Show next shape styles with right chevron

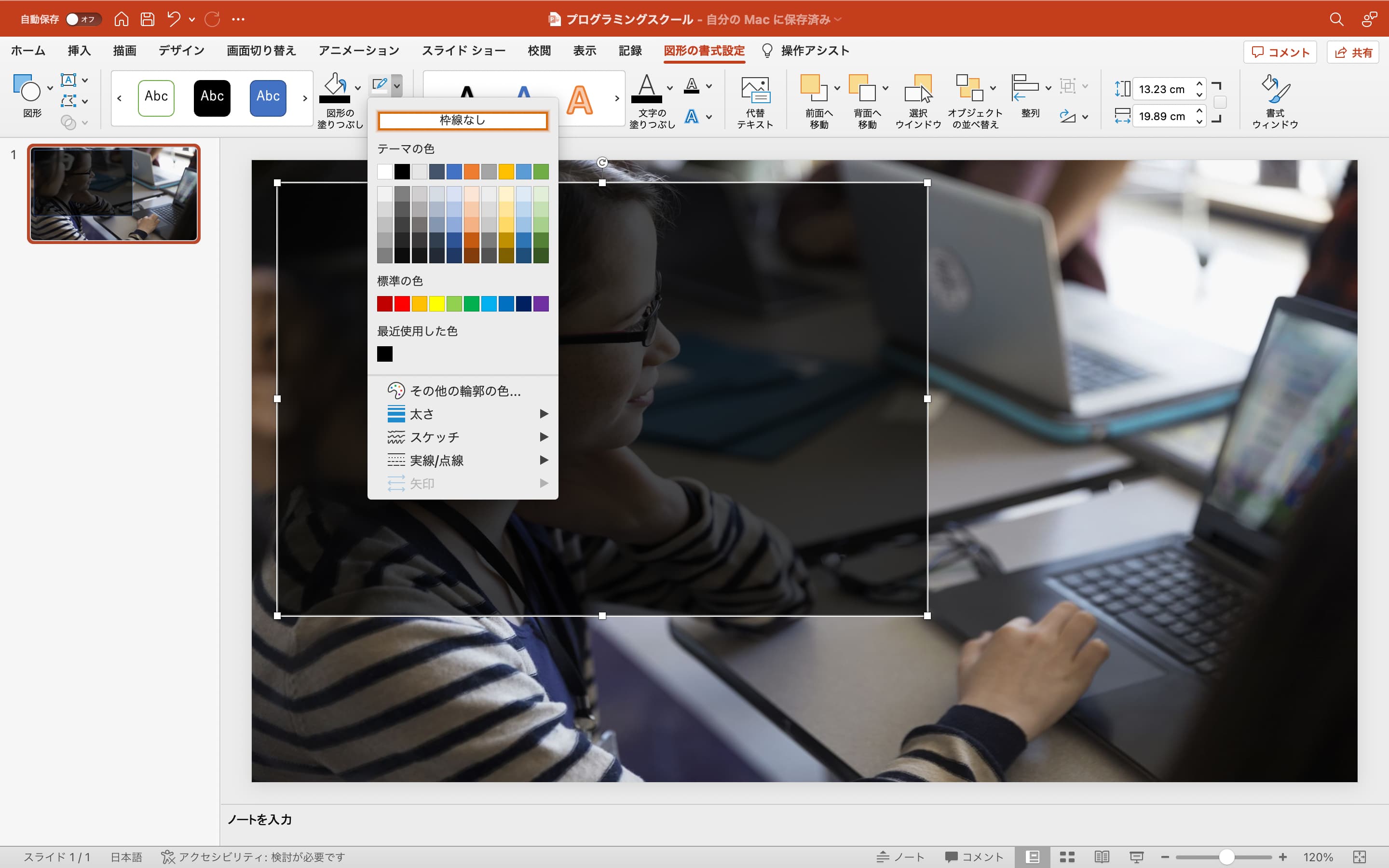click(305, 98)
